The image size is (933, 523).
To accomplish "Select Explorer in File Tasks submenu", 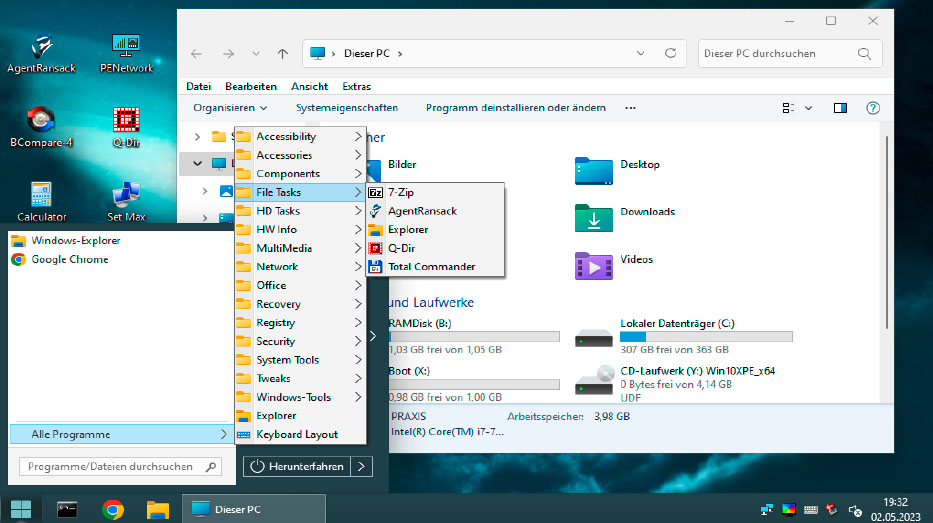I will coord(435,229).
